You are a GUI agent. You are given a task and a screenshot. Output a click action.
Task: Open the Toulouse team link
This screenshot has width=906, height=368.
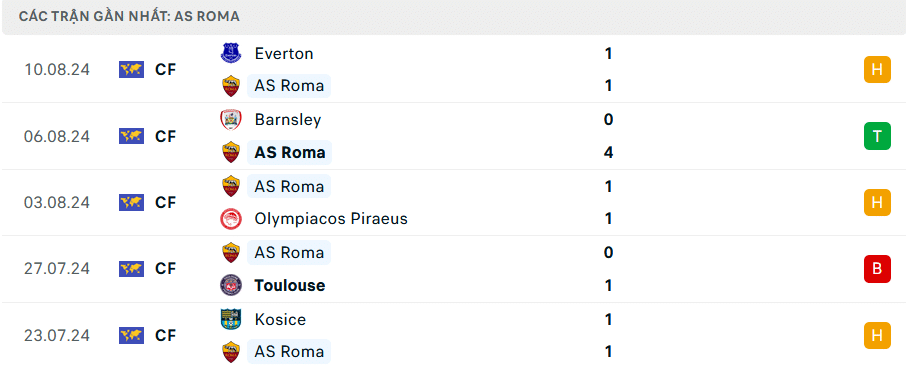(x=289, y=285)
